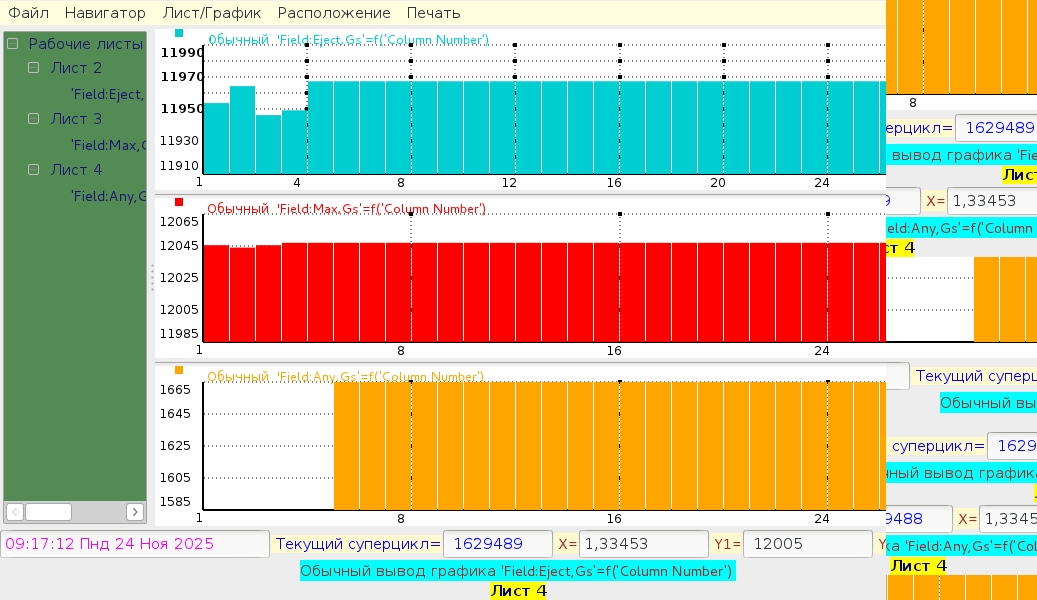This screenshot has width=1037, height=600.
Task: Click the date and time field
Action: pyautogui.click(x=135, y=544)
